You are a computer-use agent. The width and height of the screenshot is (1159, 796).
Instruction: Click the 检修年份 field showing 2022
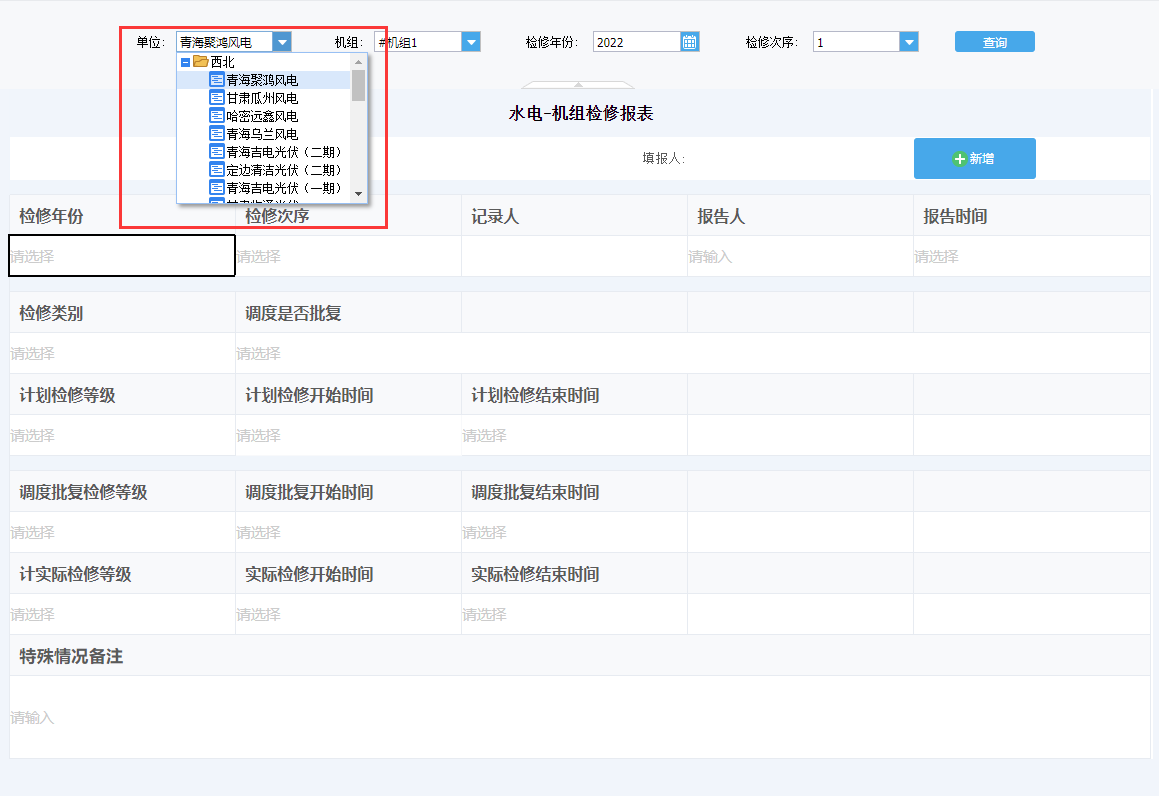coord(636,42)
